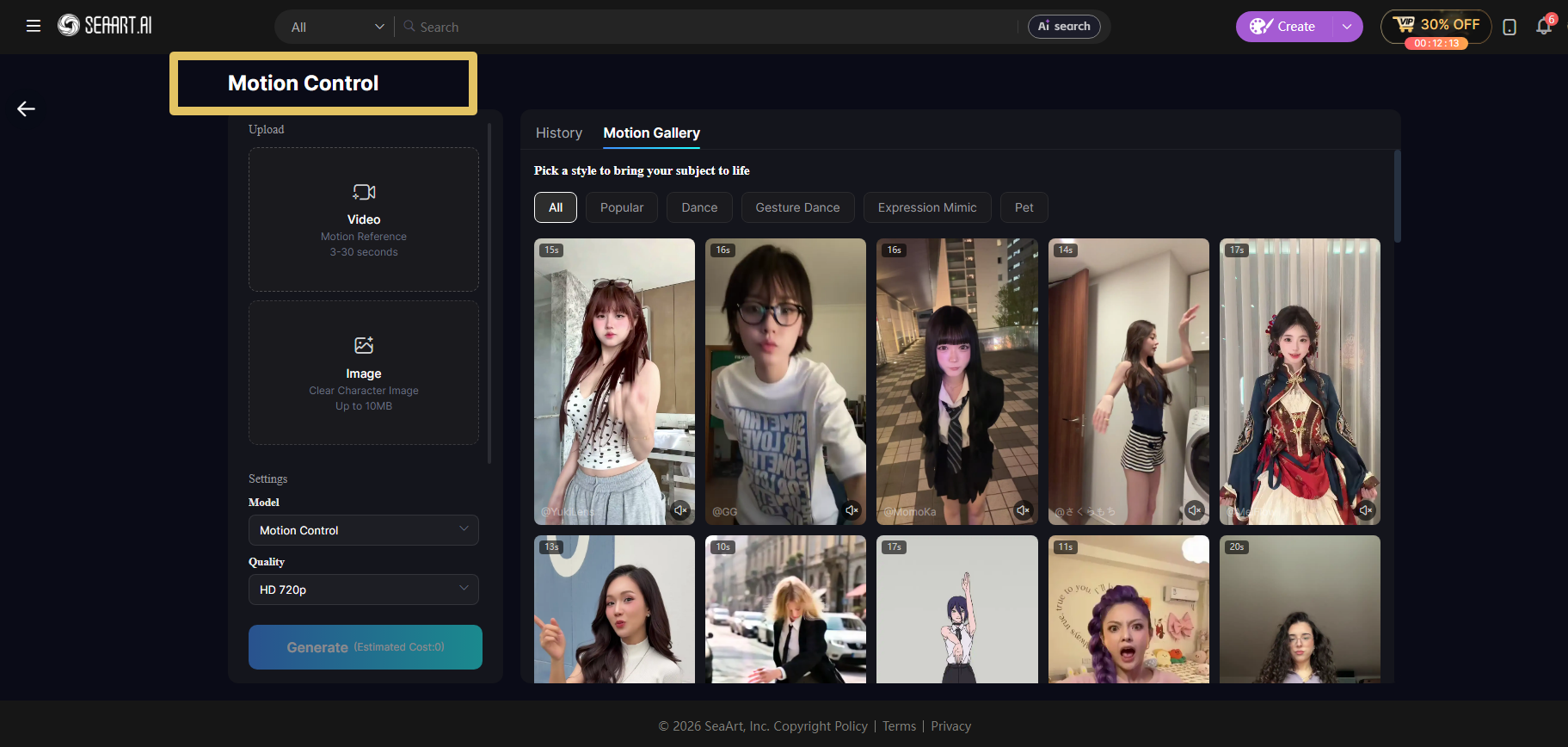Click the video camera upload icon
The height and width of the screenshot is (747, 1568).
tap(364, 192)
